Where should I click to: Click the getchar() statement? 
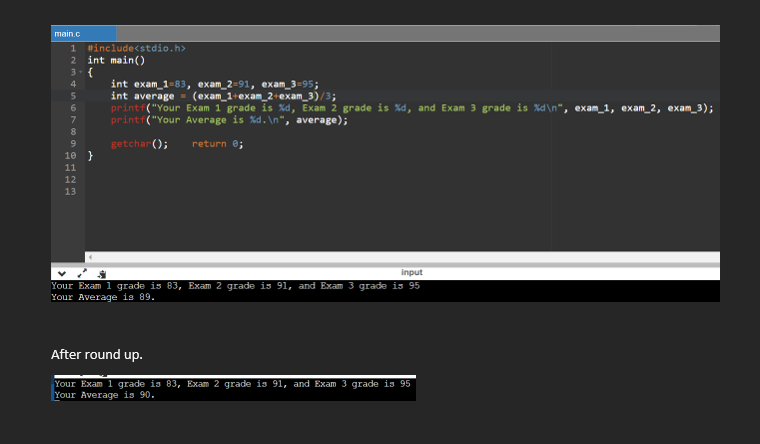pos(139,143)
